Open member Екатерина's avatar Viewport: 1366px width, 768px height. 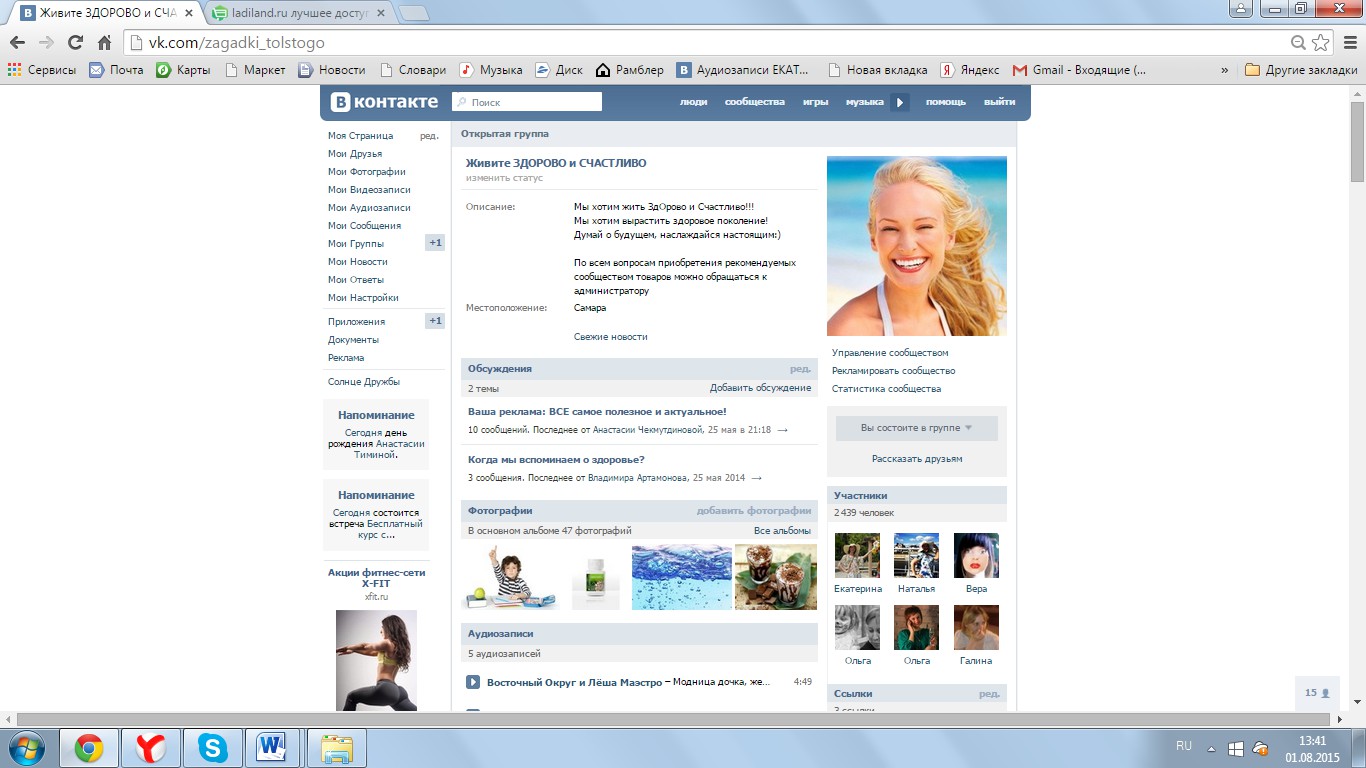click(857, 555)
